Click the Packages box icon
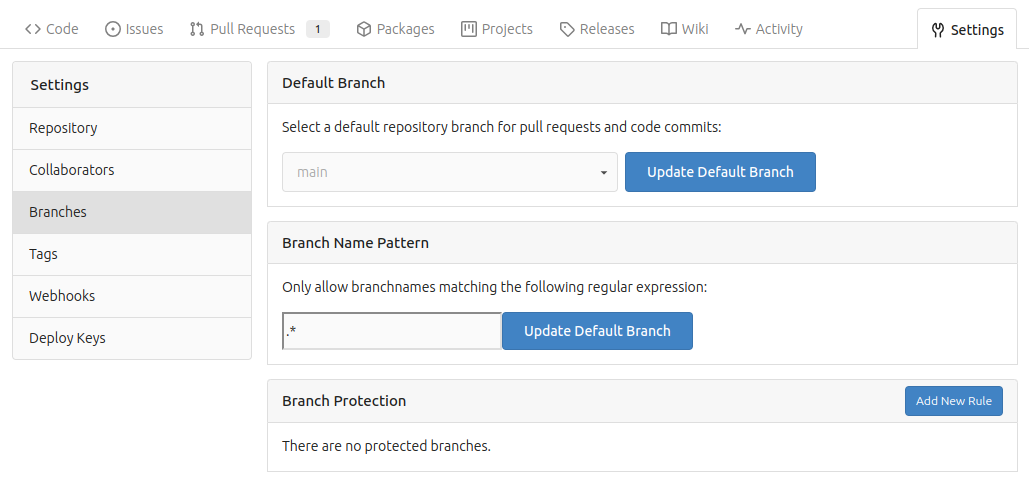Image resolution: width=1029 pixels, height=482 pixels. [364, 29]
